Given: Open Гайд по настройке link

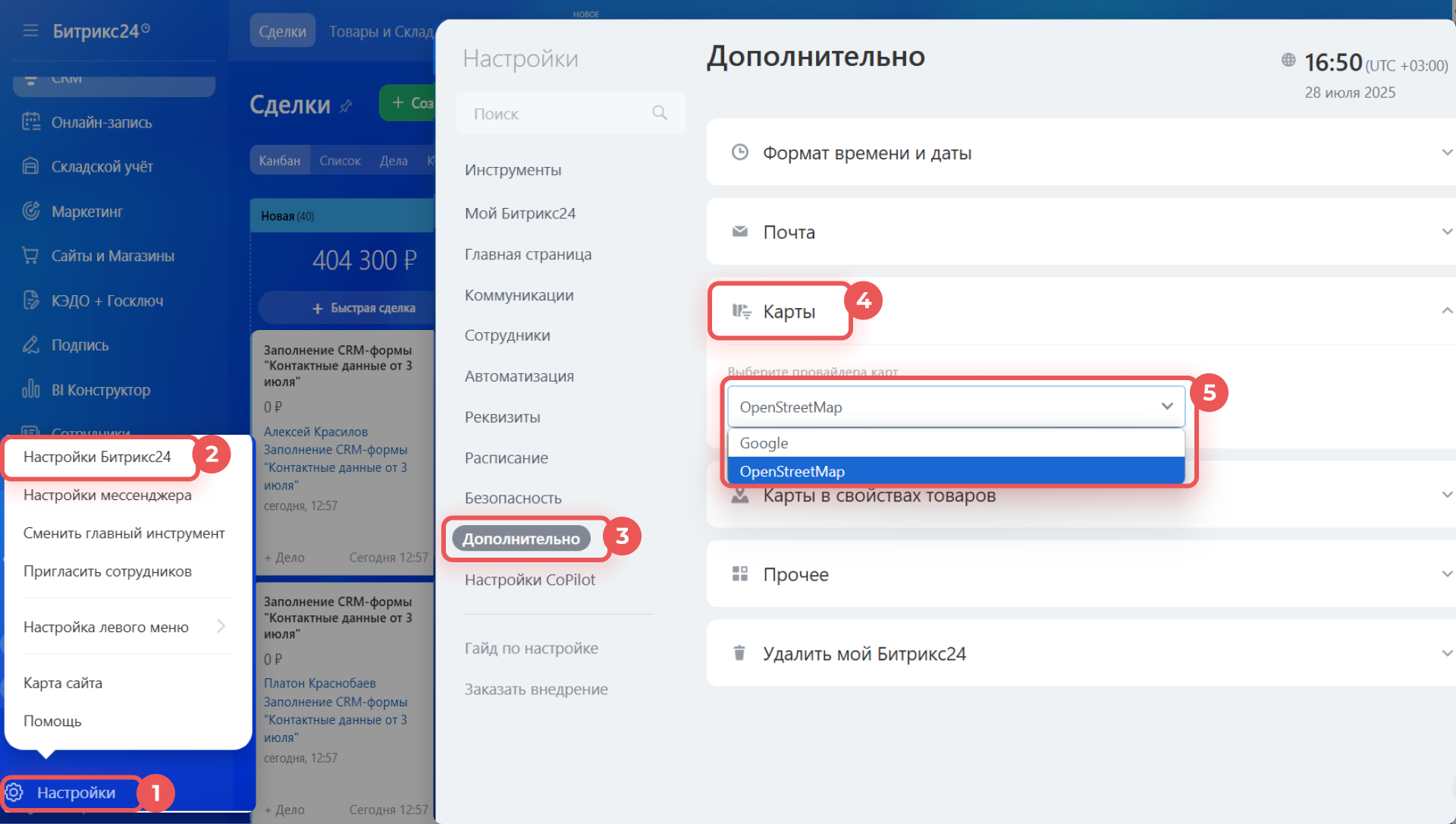Looking at the screenshot, I should tap(531, 649).
